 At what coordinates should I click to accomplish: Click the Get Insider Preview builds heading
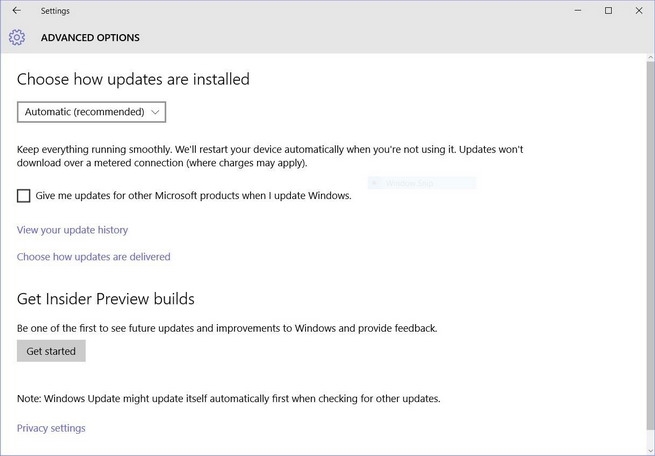pos(105,299)
